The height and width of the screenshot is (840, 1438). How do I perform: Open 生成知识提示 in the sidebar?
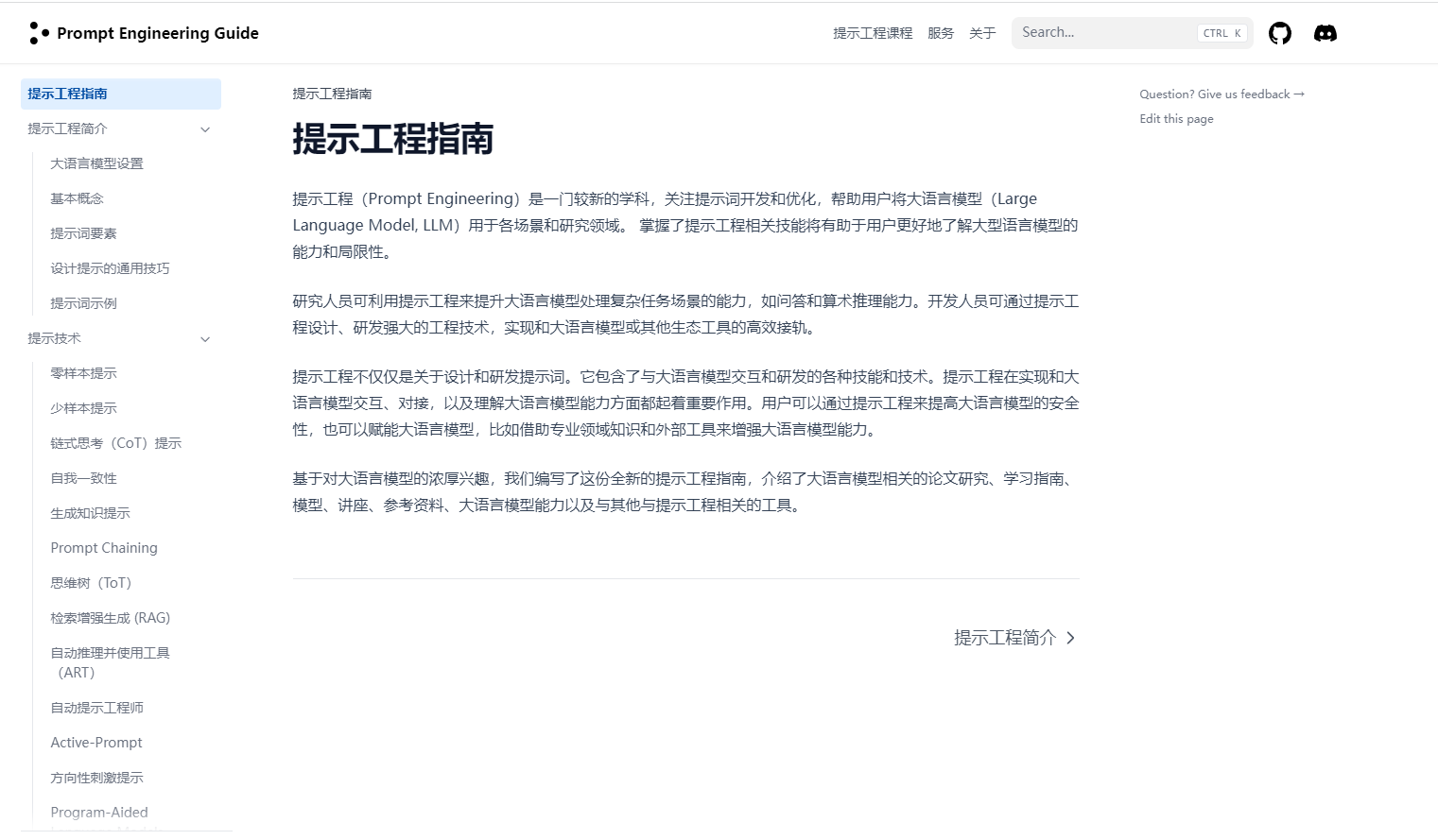click(90, 513)
